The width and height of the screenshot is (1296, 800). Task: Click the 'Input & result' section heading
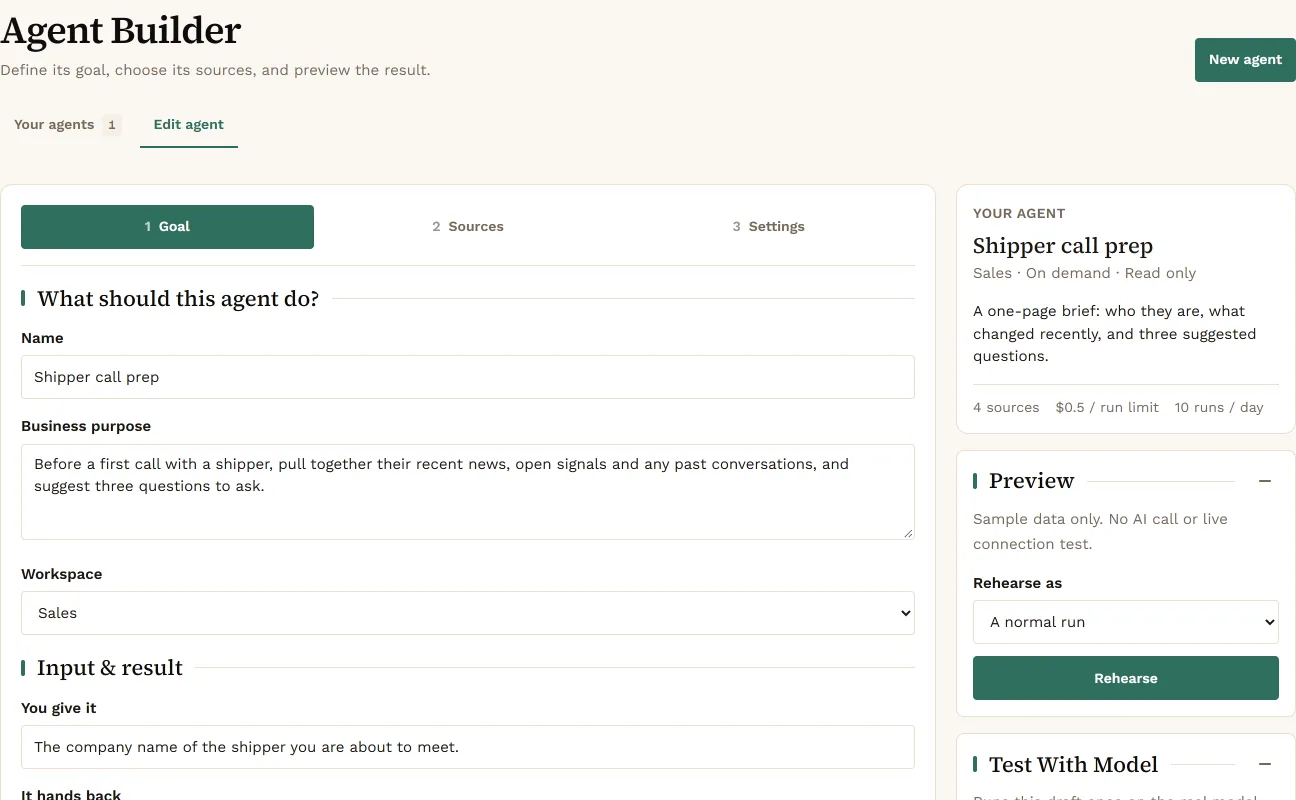click(x=110, y=668)
